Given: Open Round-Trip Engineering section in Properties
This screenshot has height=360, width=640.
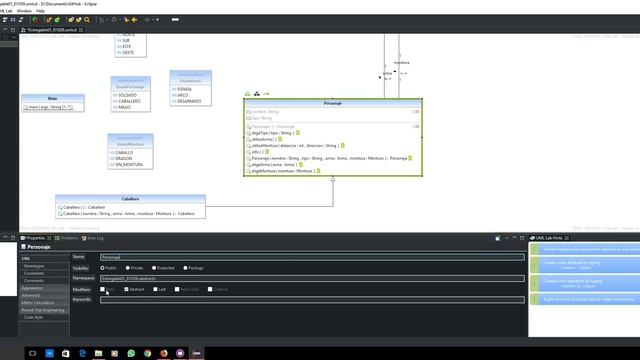Looking at the screenshot, I should 43,310.
